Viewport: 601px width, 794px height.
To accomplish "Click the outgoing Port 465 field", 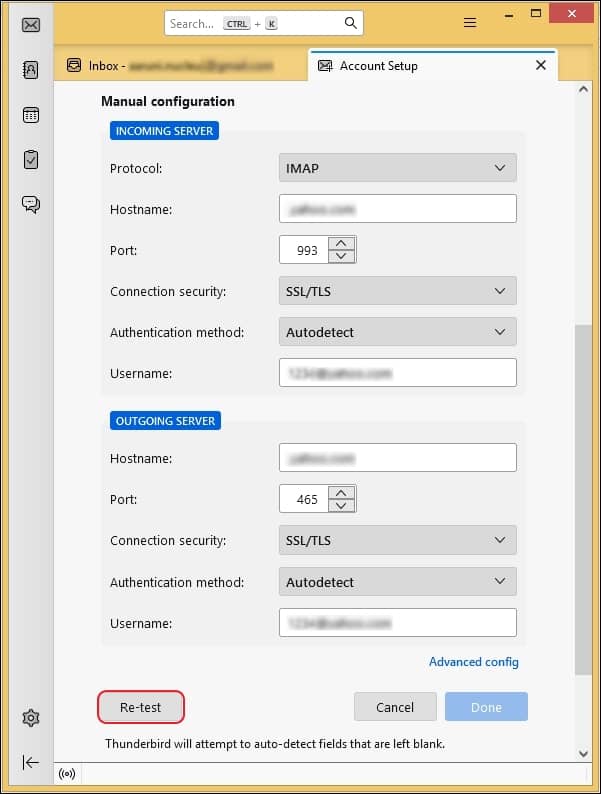I will [x=304, y=499].
